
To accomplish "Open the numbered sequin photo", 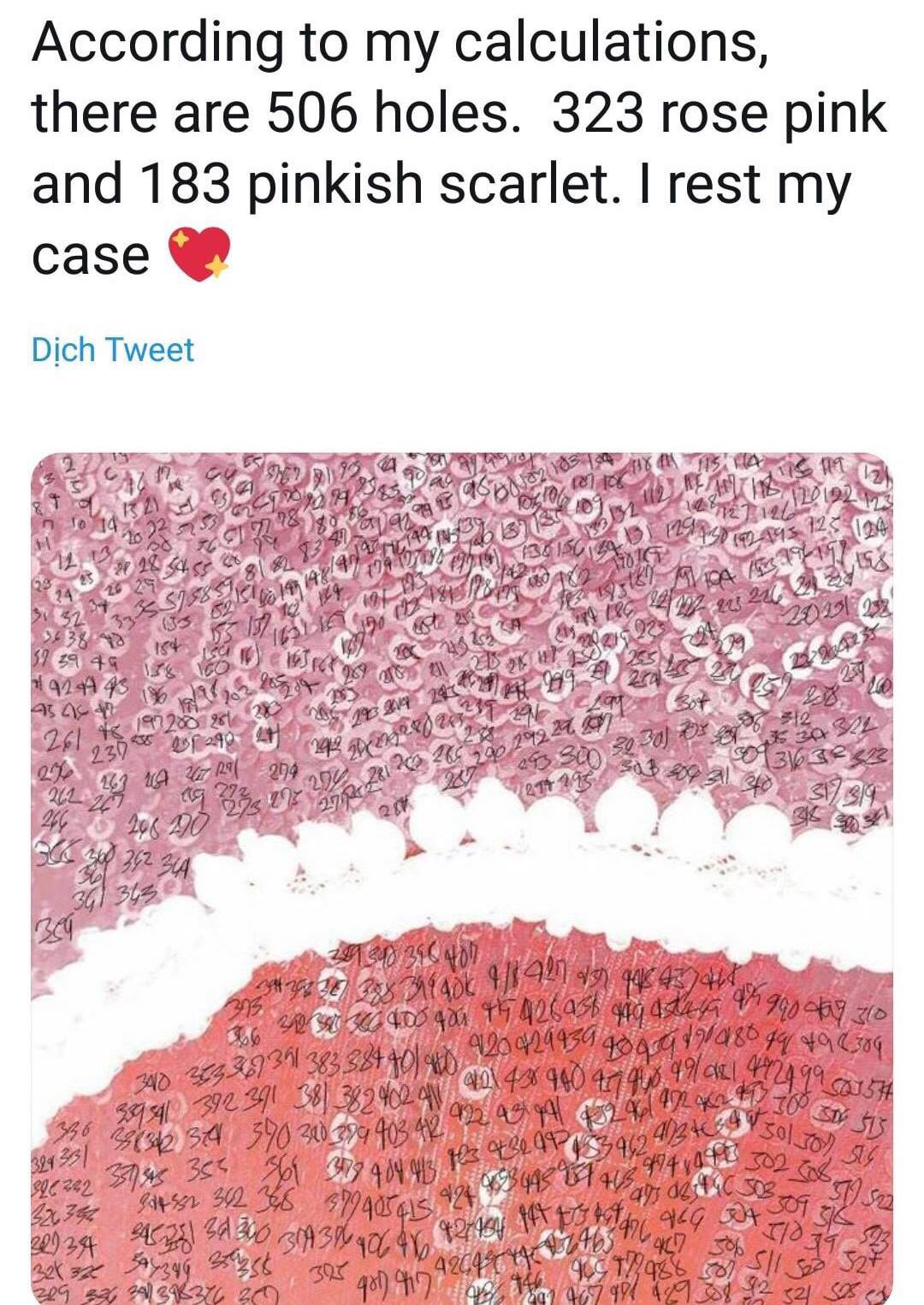I will point(462,878).
